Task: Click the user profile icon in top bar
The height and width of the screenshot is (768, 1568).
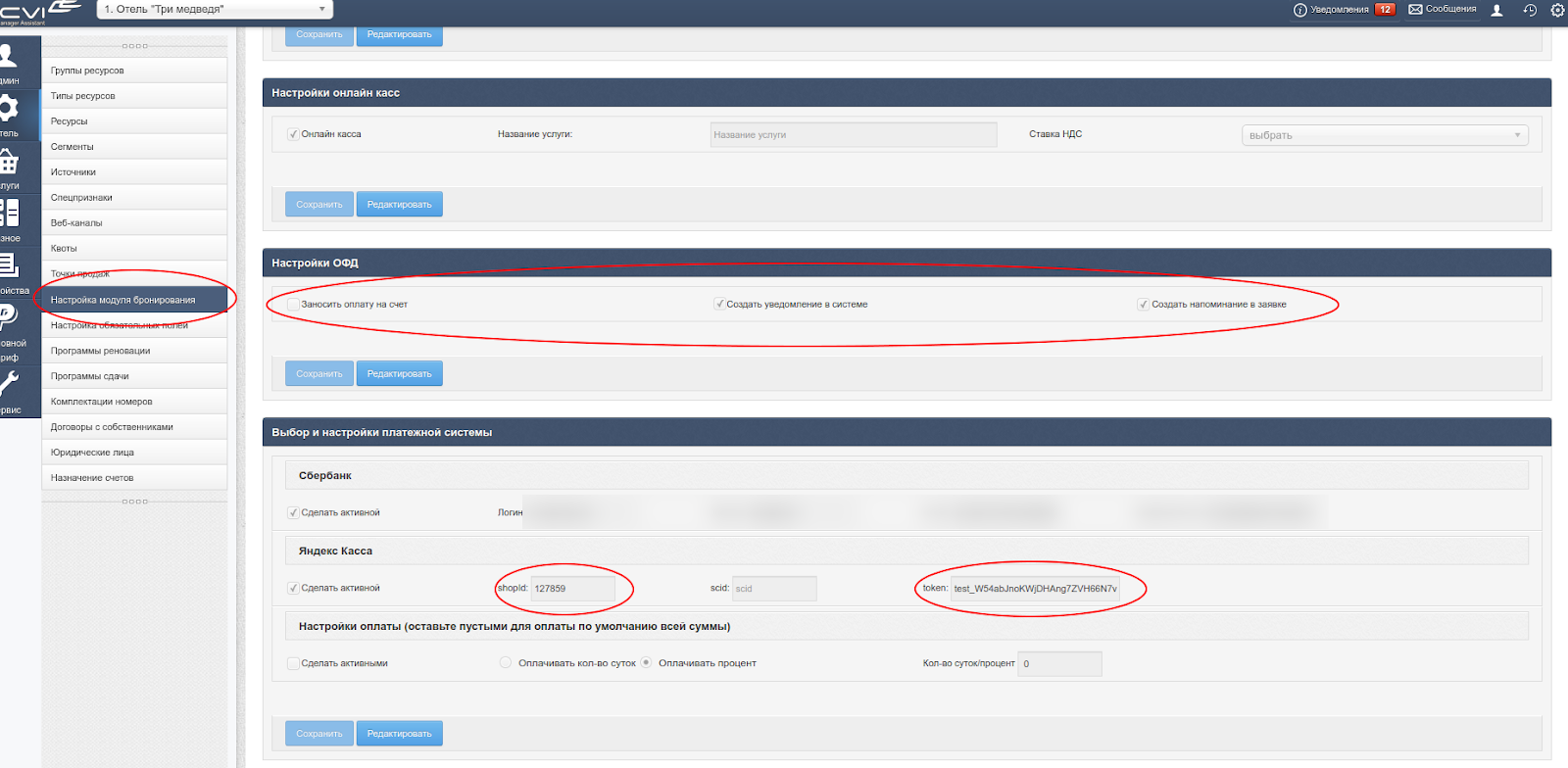Action: coord(1496,10)
